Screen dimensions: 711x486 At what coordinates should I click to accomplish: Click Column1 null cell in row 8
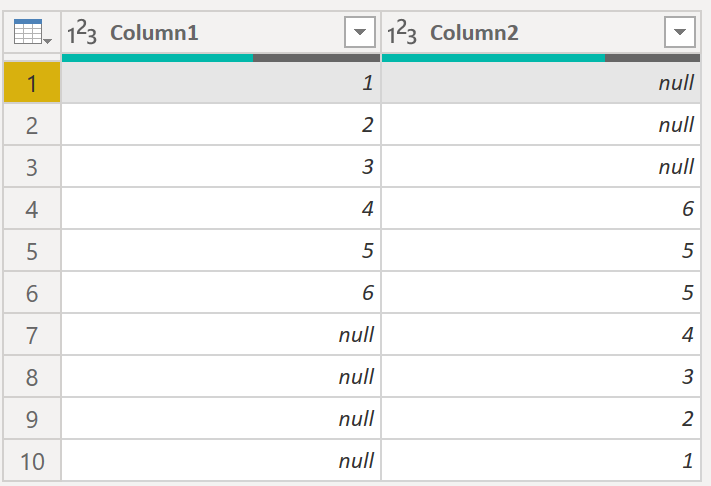221,377
